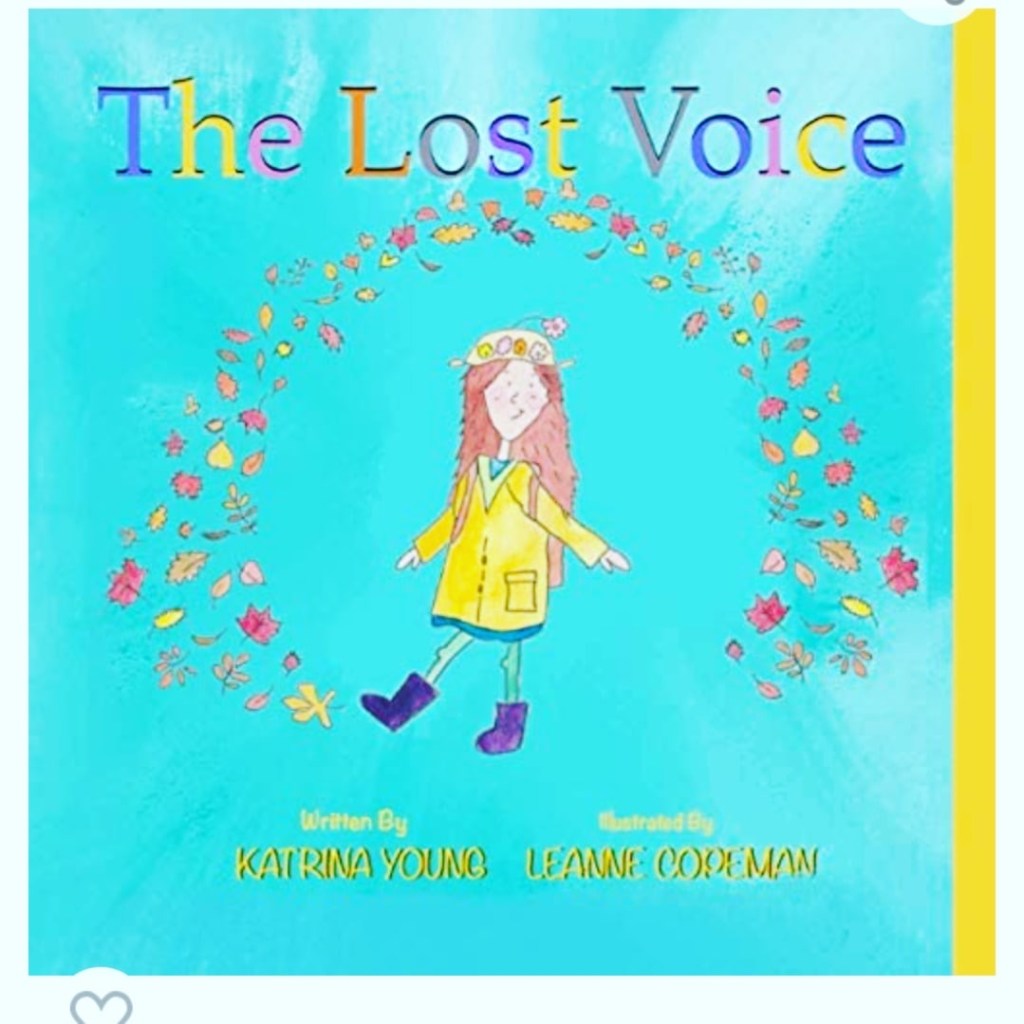1024x1024 pixels.
Task: Click the standing purple boot
Action: click(x=502, y=726)
